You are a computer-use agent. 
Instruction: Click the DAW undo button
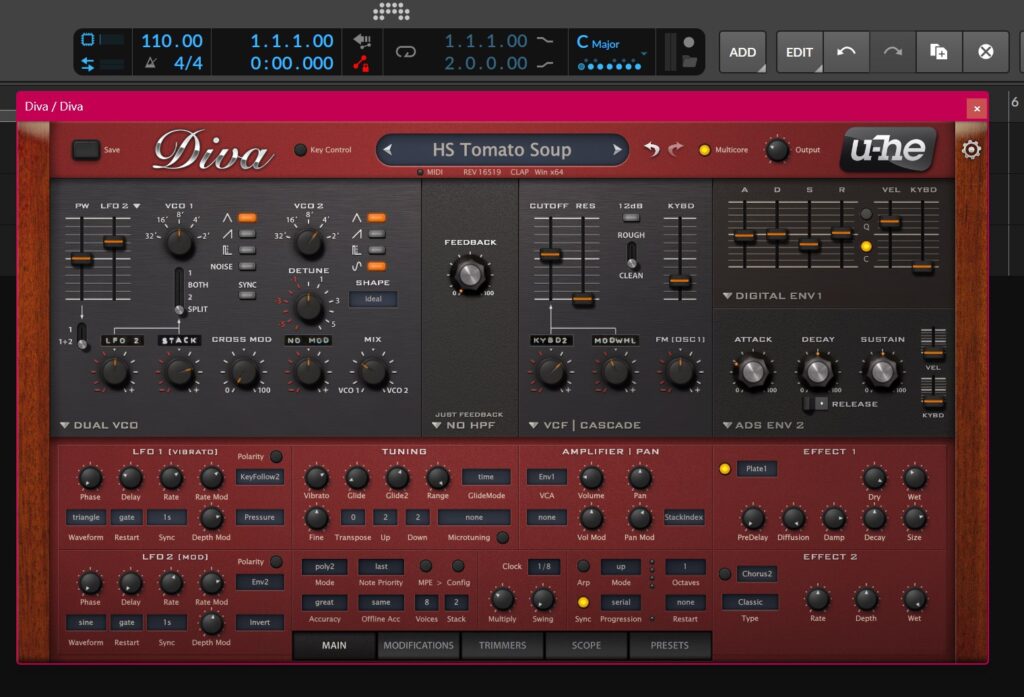[846, 52]
